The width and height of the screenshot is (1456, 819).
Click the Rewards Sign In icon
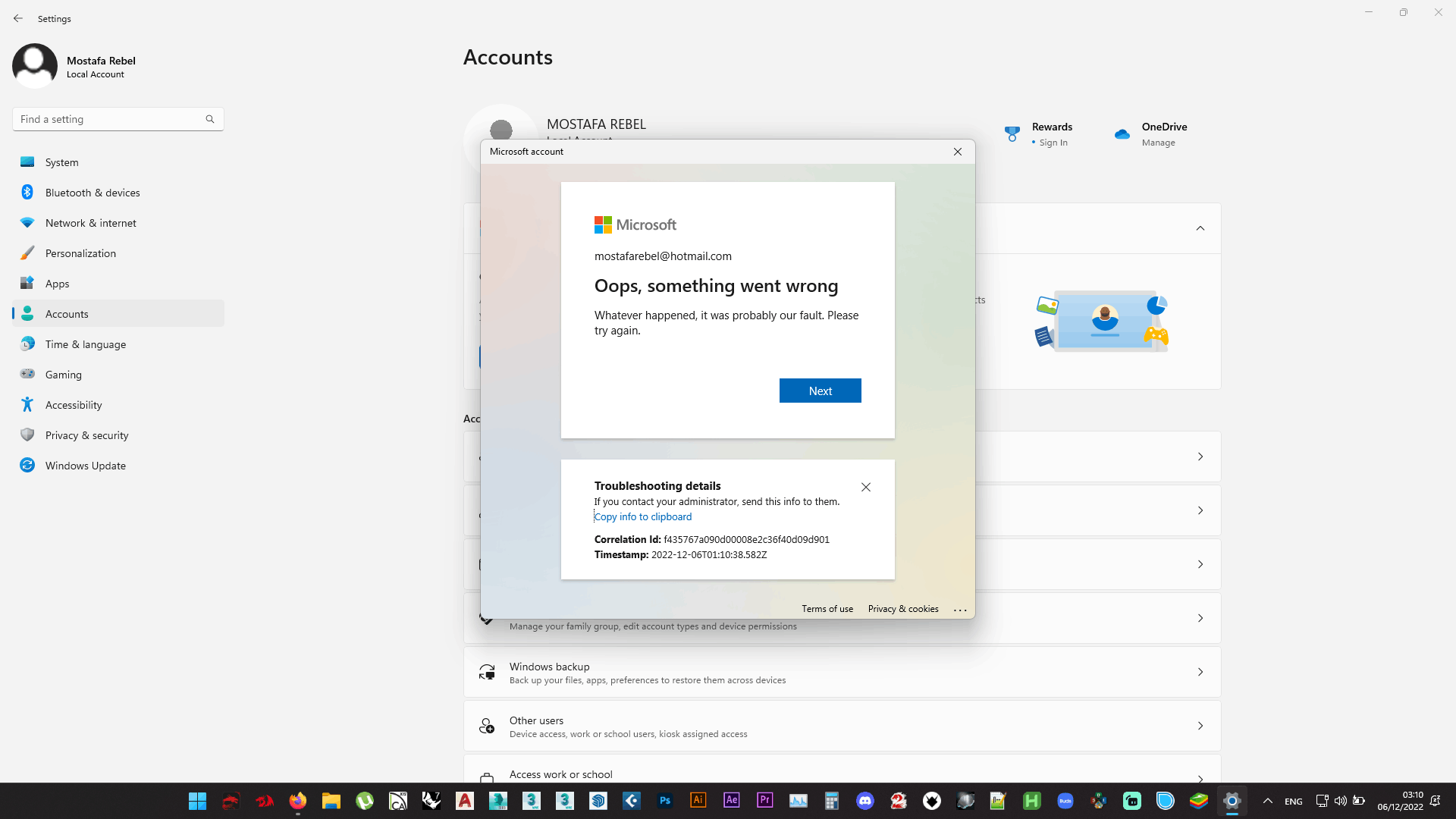coord(1012,133)
